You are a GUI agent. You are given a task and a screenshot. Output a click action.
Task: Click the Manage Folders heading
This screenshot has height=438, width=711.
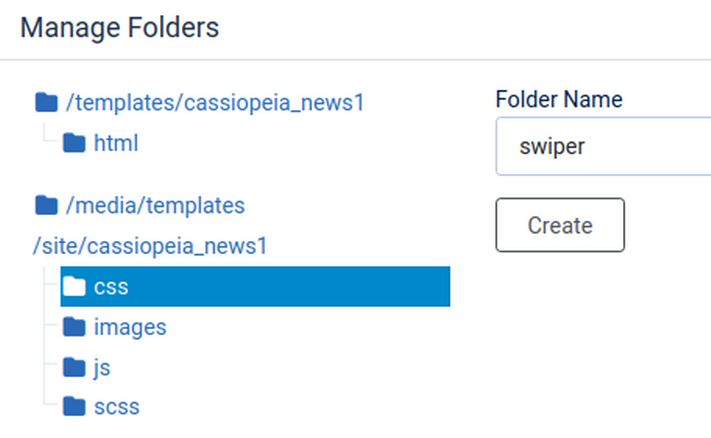click(x=119, y=27)
